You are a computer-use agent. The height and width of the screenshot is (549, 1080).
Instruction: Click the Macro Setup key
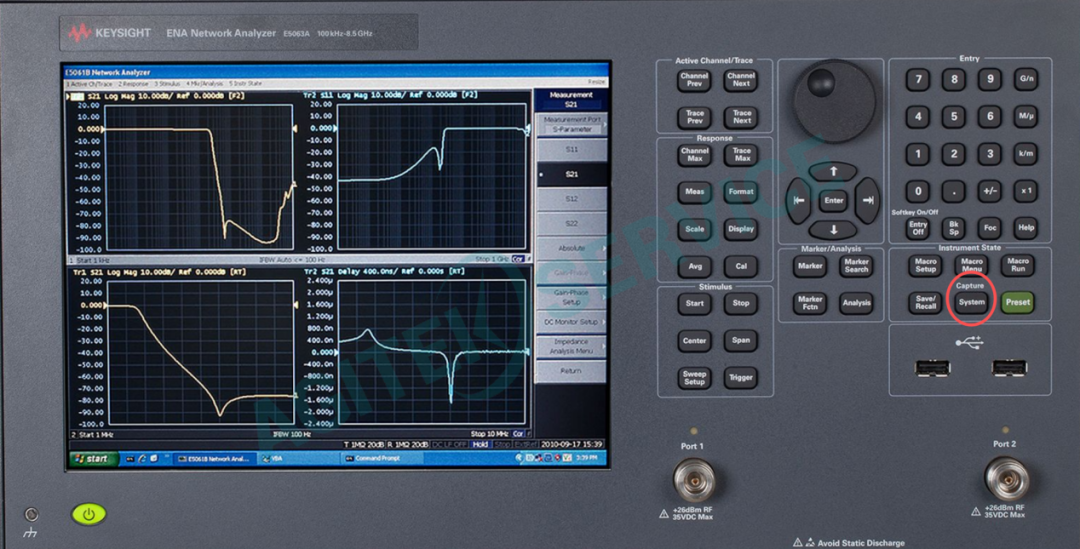pyautogui.click(x=926, y=265)
